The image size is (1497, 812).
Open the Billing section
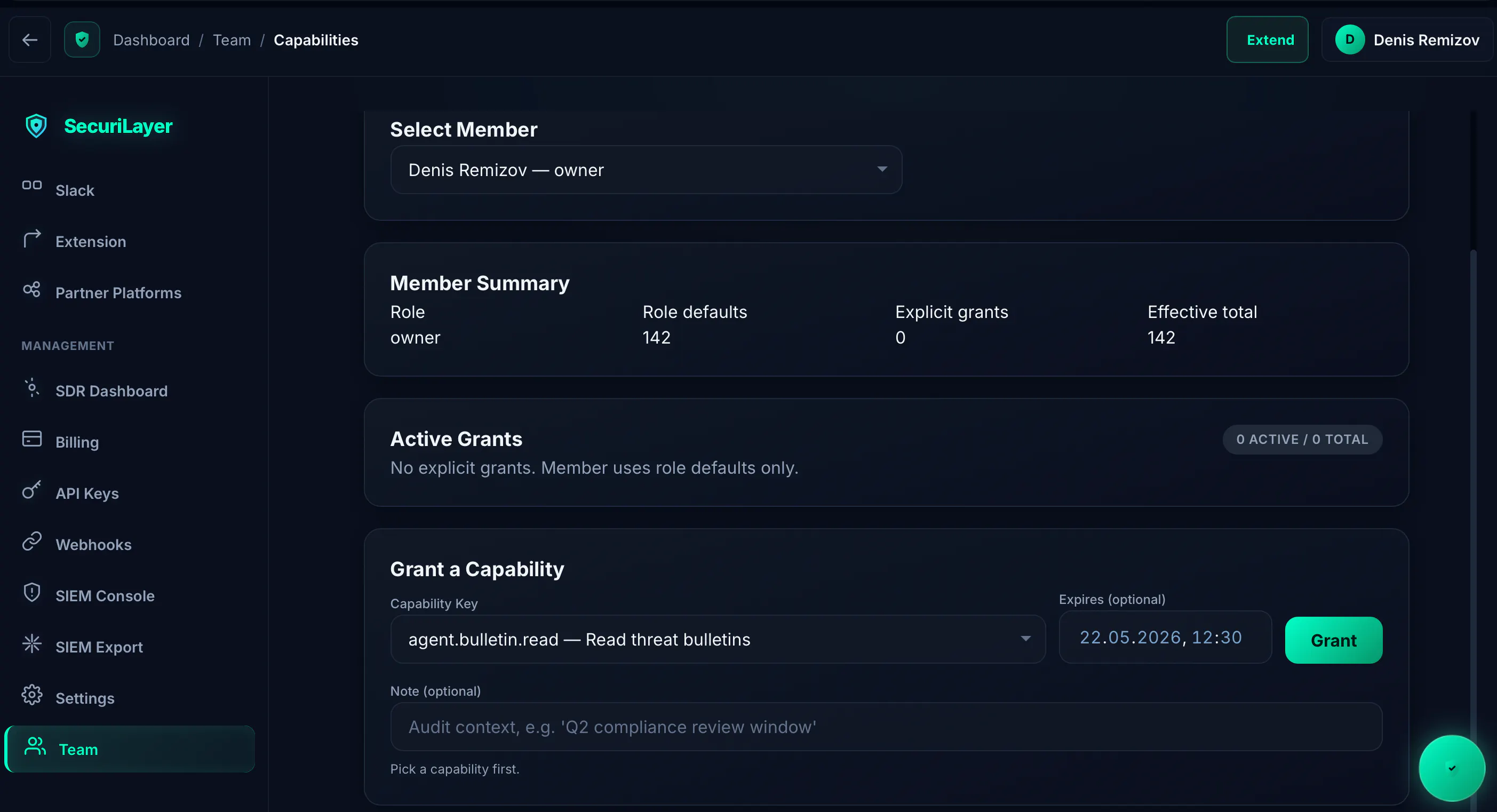tap(129, 442)
